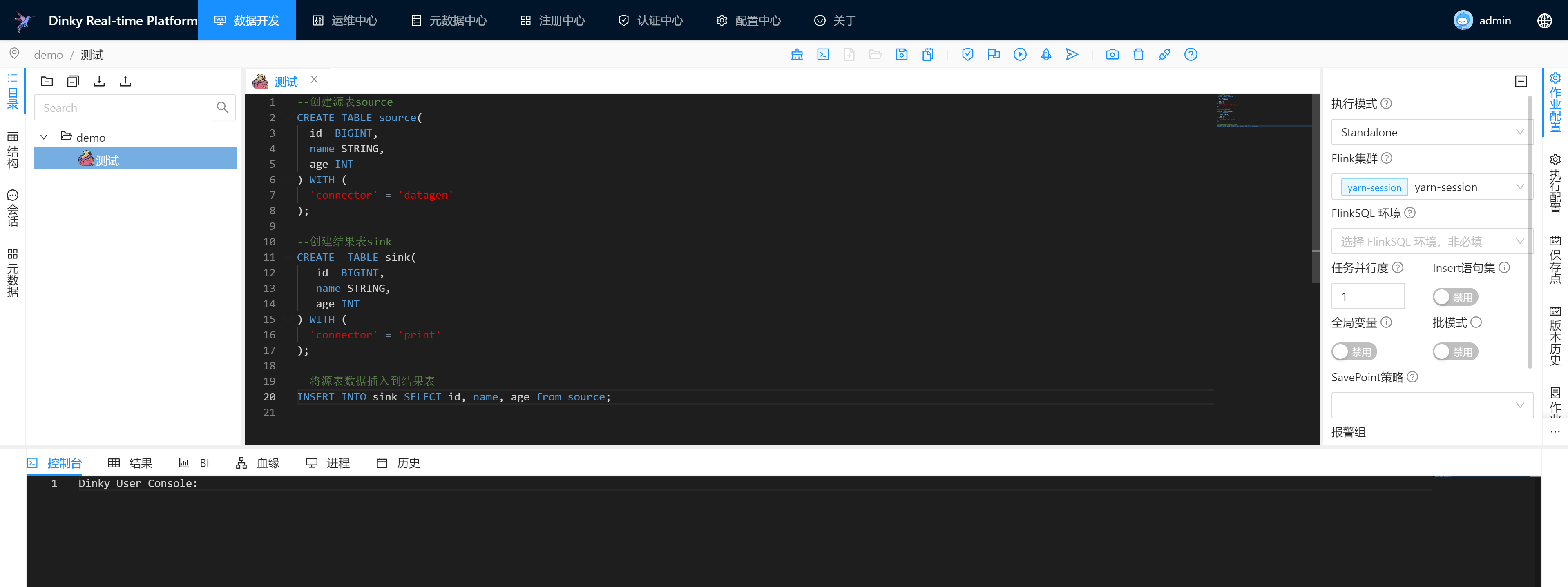Click the save icon in the toolbar
The width and height of the screenshot is (1568, 587).
click(x=902, y=55)
